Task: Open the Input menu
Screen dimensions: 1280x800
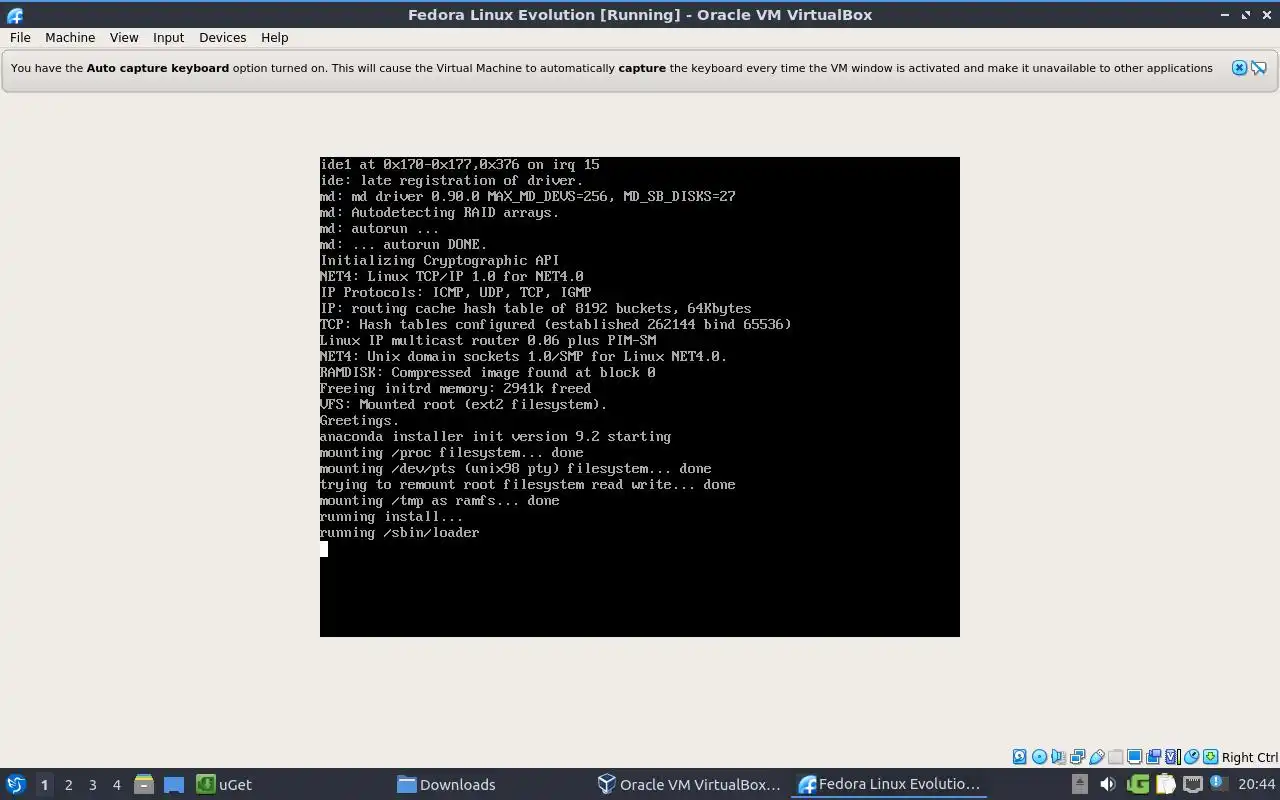Action: coord(168,37)
